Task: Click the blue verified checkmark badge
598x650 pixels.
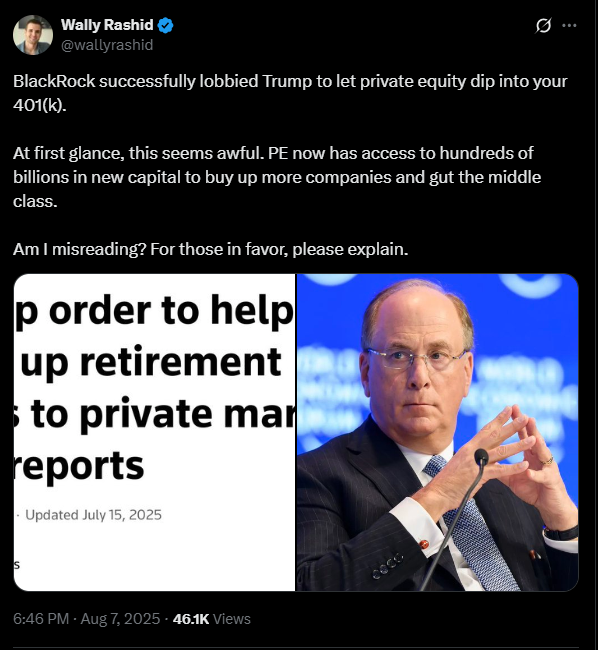Action: (x=166, y=25)
